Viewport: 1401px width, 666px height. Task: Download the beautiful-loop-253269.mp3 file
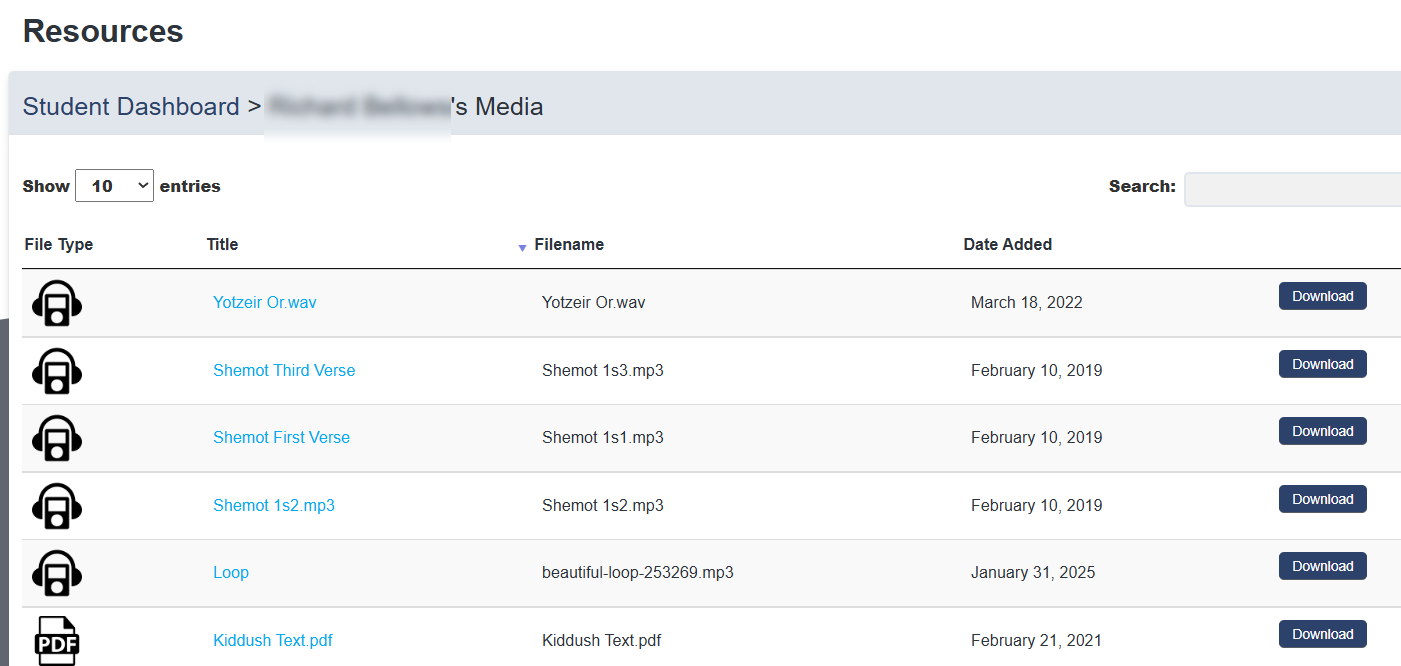[x=1322, y=566]
